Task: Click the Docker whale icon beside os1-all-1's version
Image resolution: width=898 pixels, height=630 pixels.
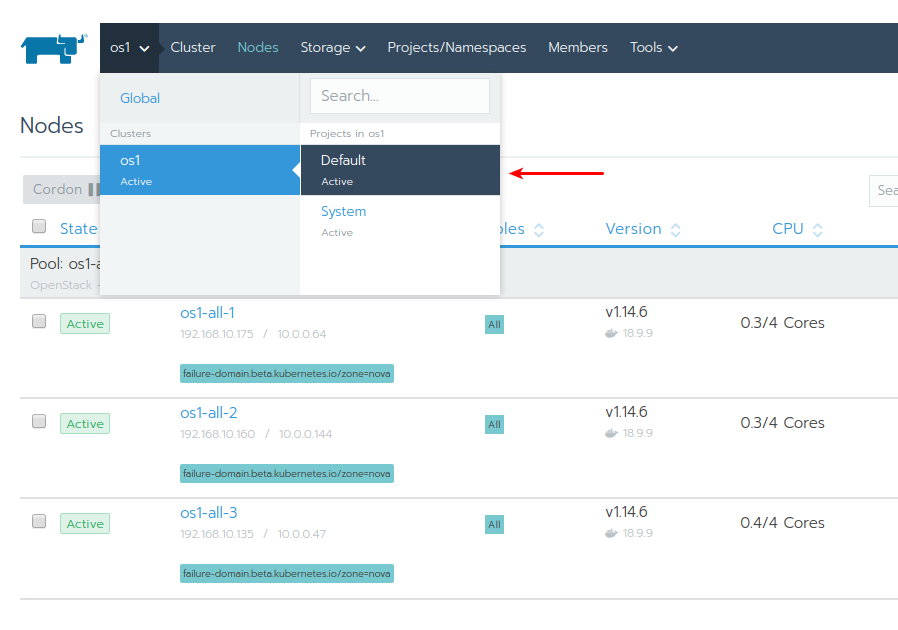Action: point(609,333)
